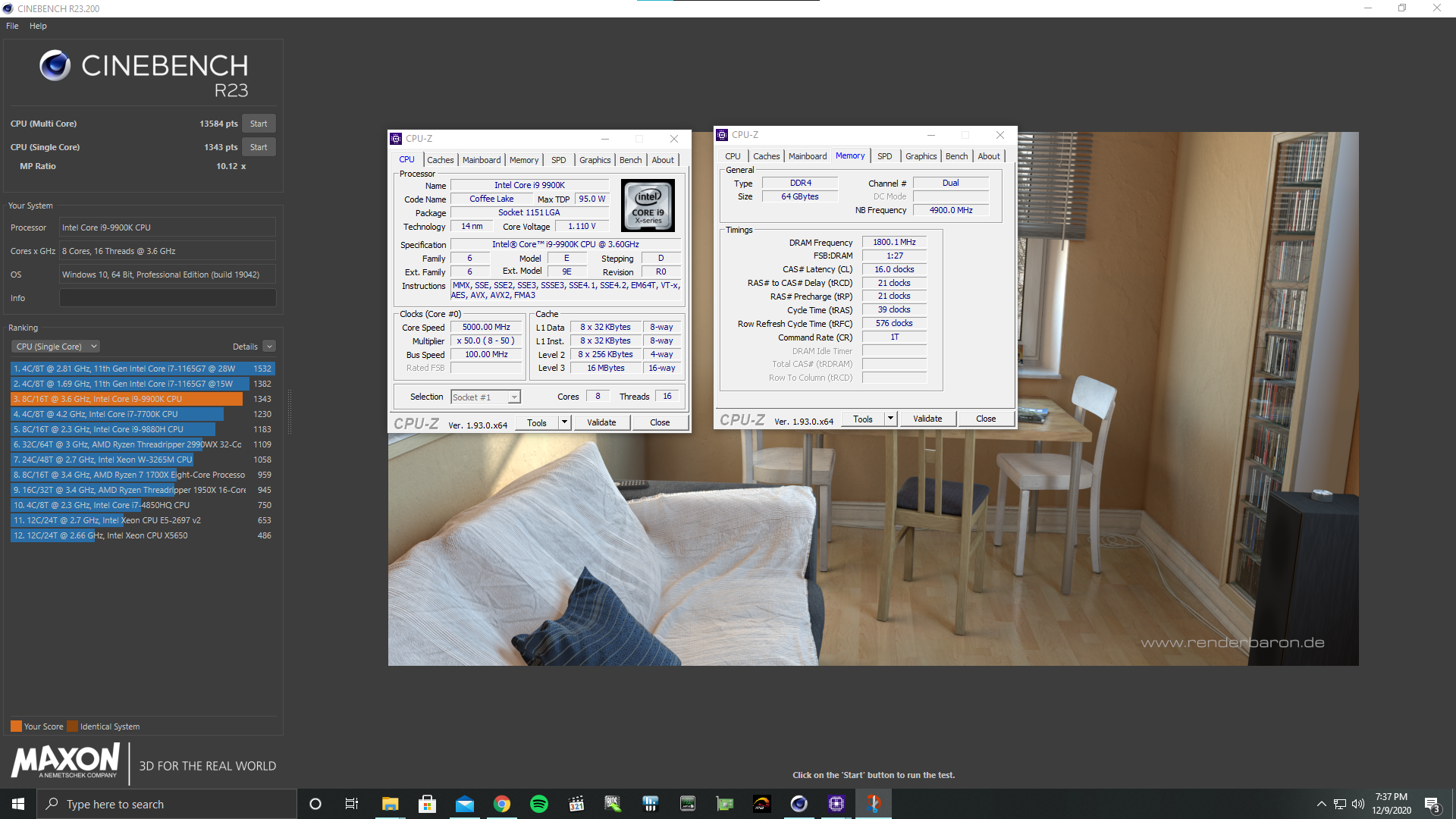This screenshot has height=819, width=1456.
Task: Click title bar icon of CPU-Z Memory window
Action: (x=722, y=135)
